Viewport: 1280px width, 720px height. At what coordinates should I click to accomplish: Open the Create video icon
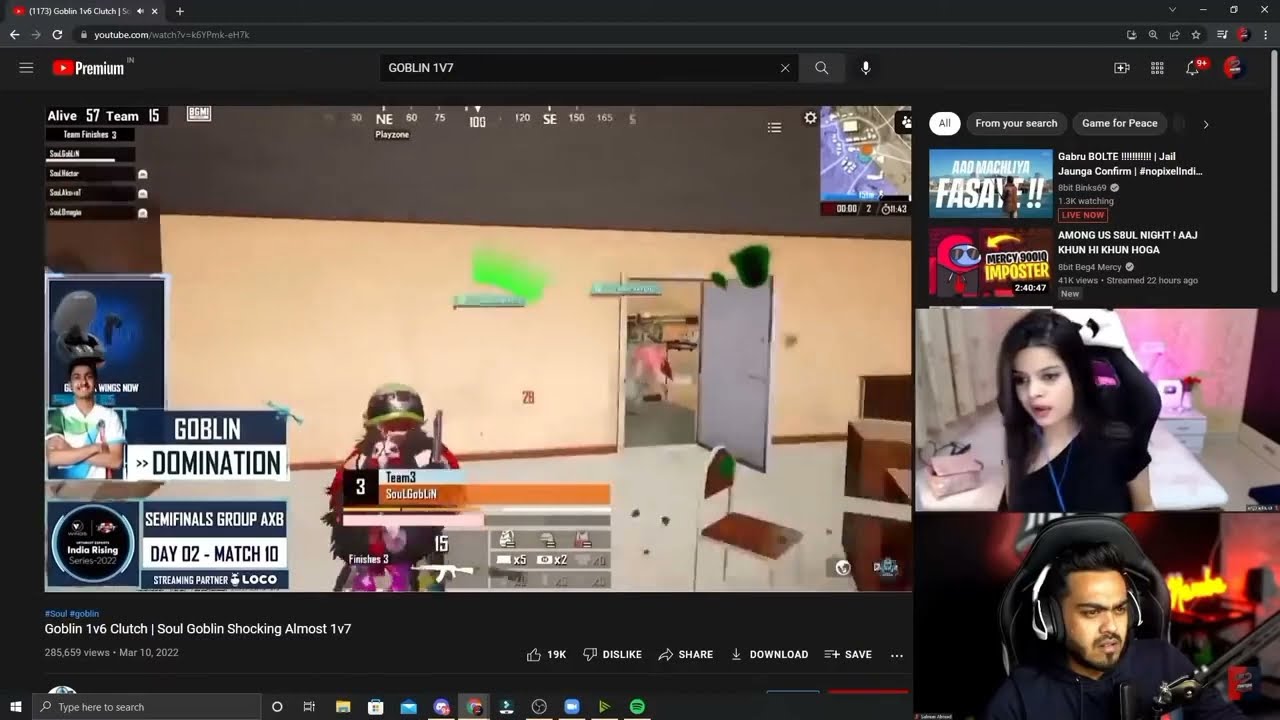pos(1122,68)
